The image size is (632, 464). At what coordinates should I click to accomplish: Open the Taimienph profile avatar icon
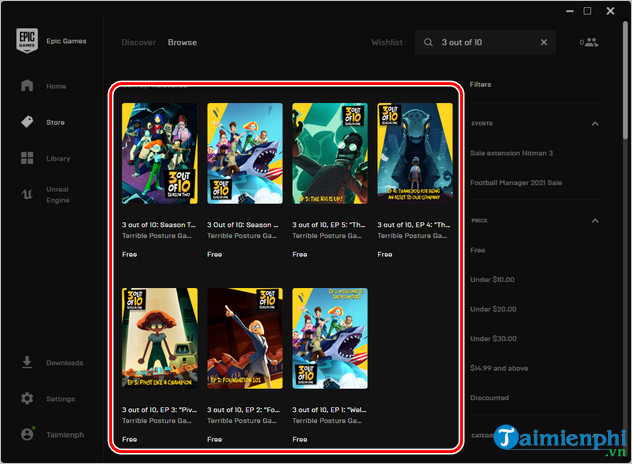point(27,434)
